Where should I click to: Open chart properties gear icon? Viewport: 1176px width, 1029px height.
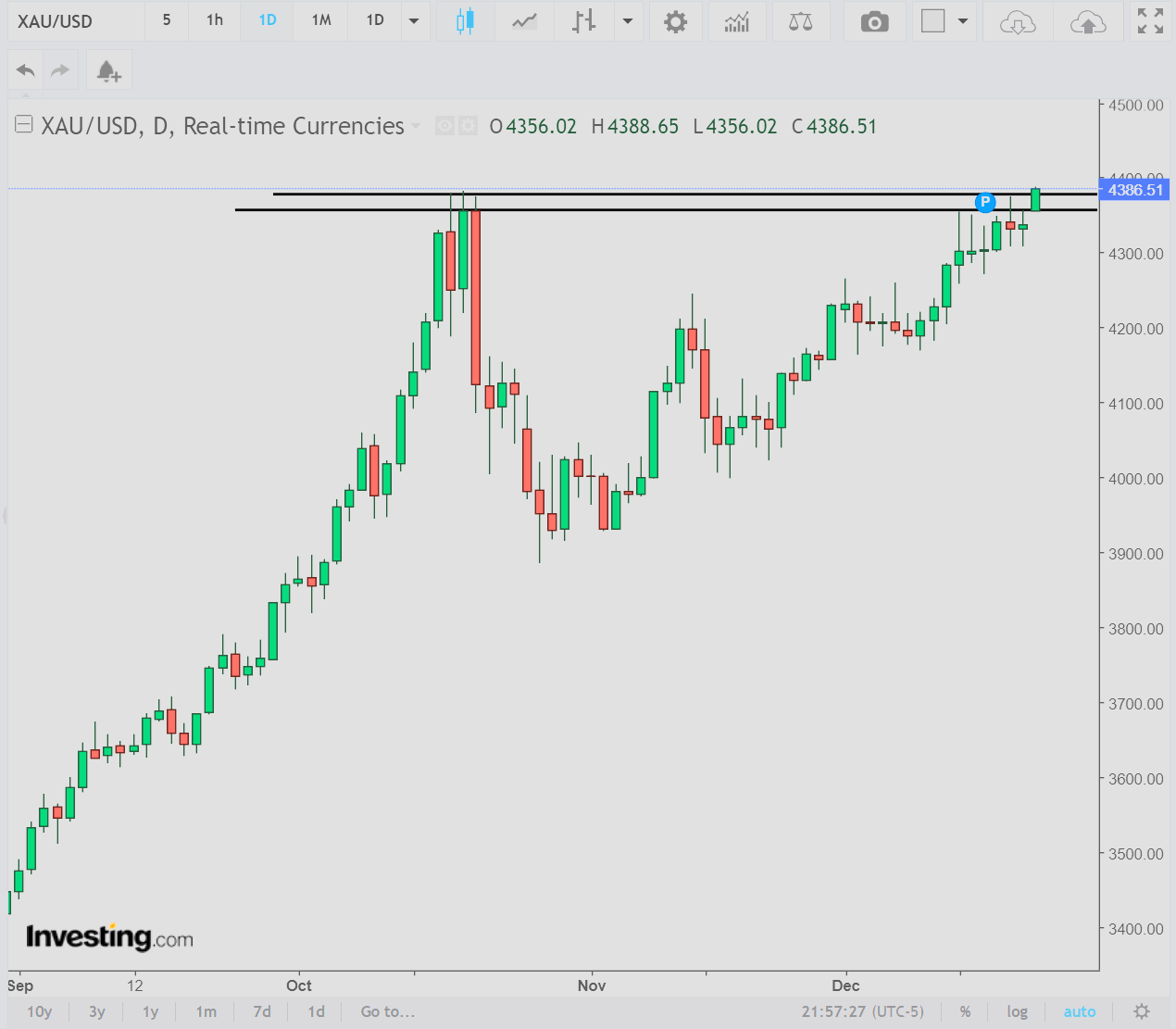[676, 21]
